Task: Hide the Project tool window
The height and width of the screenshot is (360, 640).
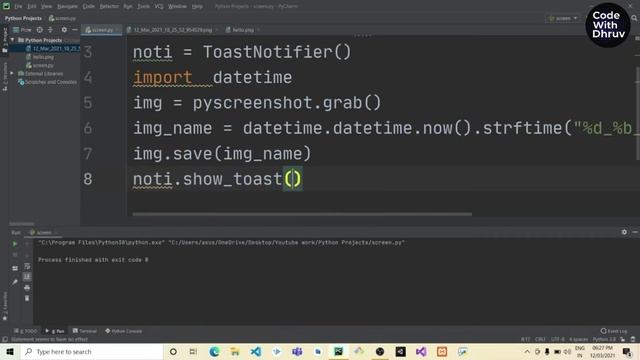Action: pos(75,30)
